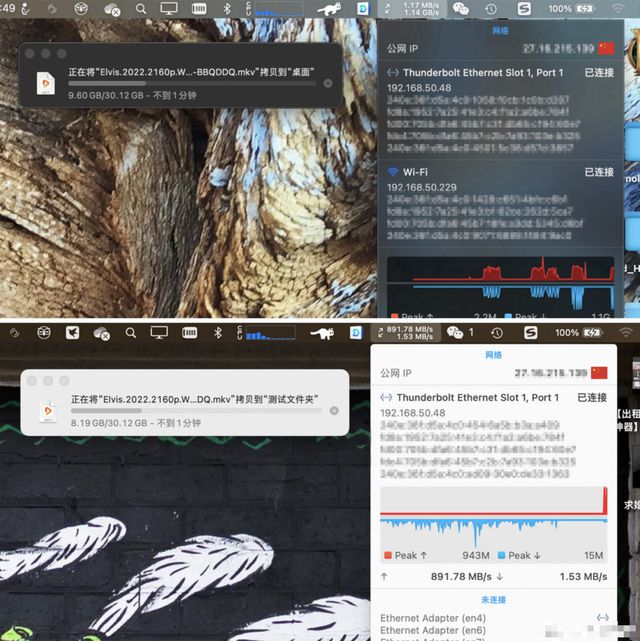Click the Sogou S input icon in bottom bar
640x641 pixels.
[x=530, y=333]
